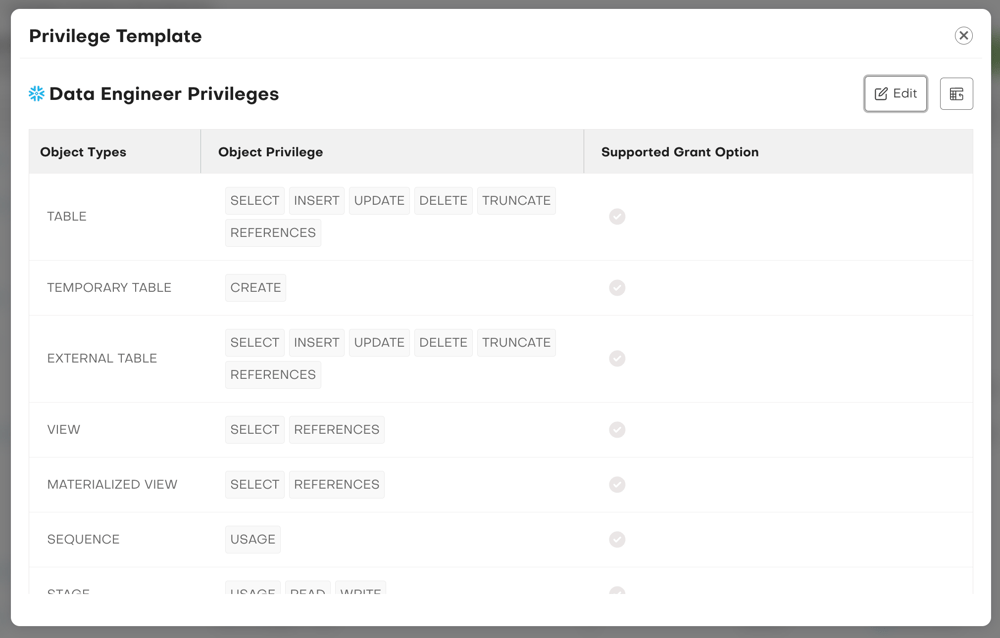The width and height of the screenshot is (1000, 638).
Task: Toggle grant option check for MATERIALIZED VIEW
Action: click(617, 485)
